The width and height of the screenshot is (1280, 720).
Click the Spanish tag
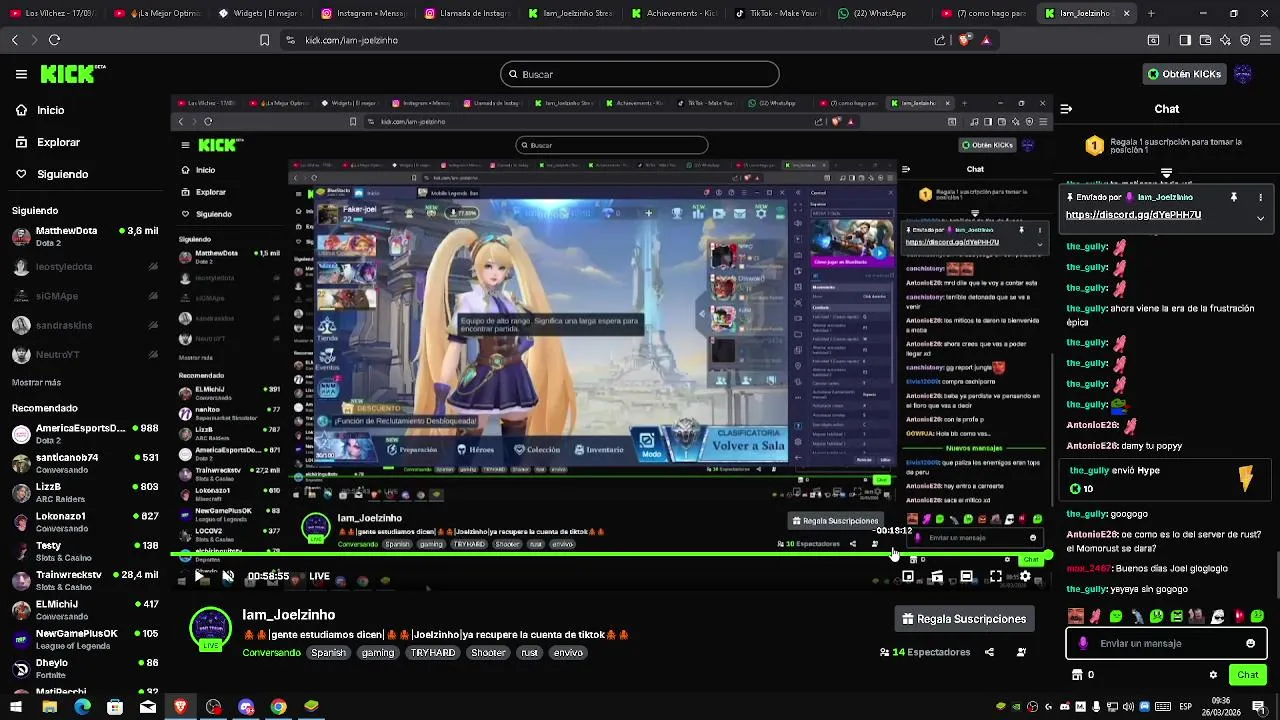pos(328,653)
